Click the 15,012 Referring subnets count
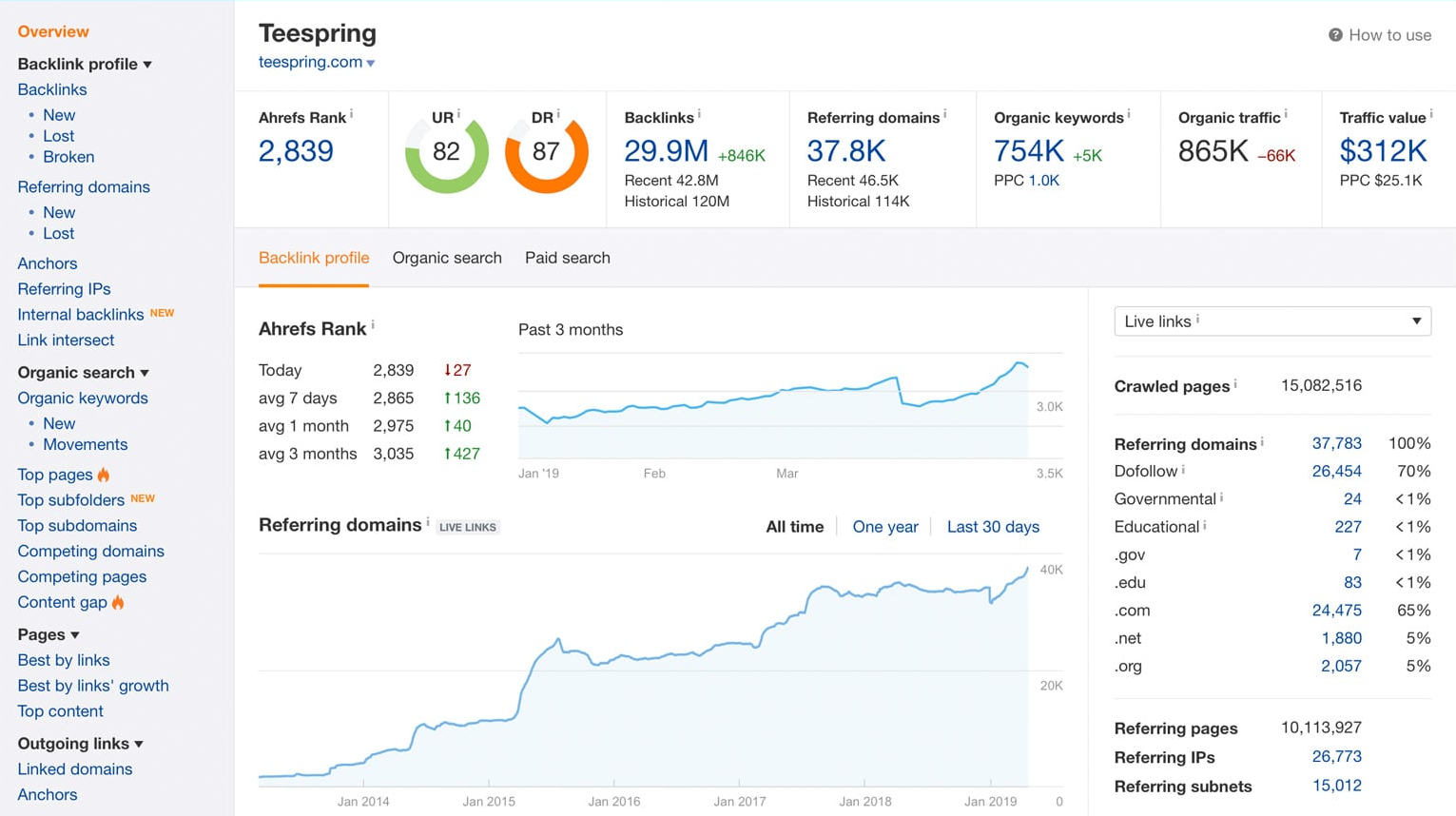The image size is (1456, 816). (x=1336, y=786)
